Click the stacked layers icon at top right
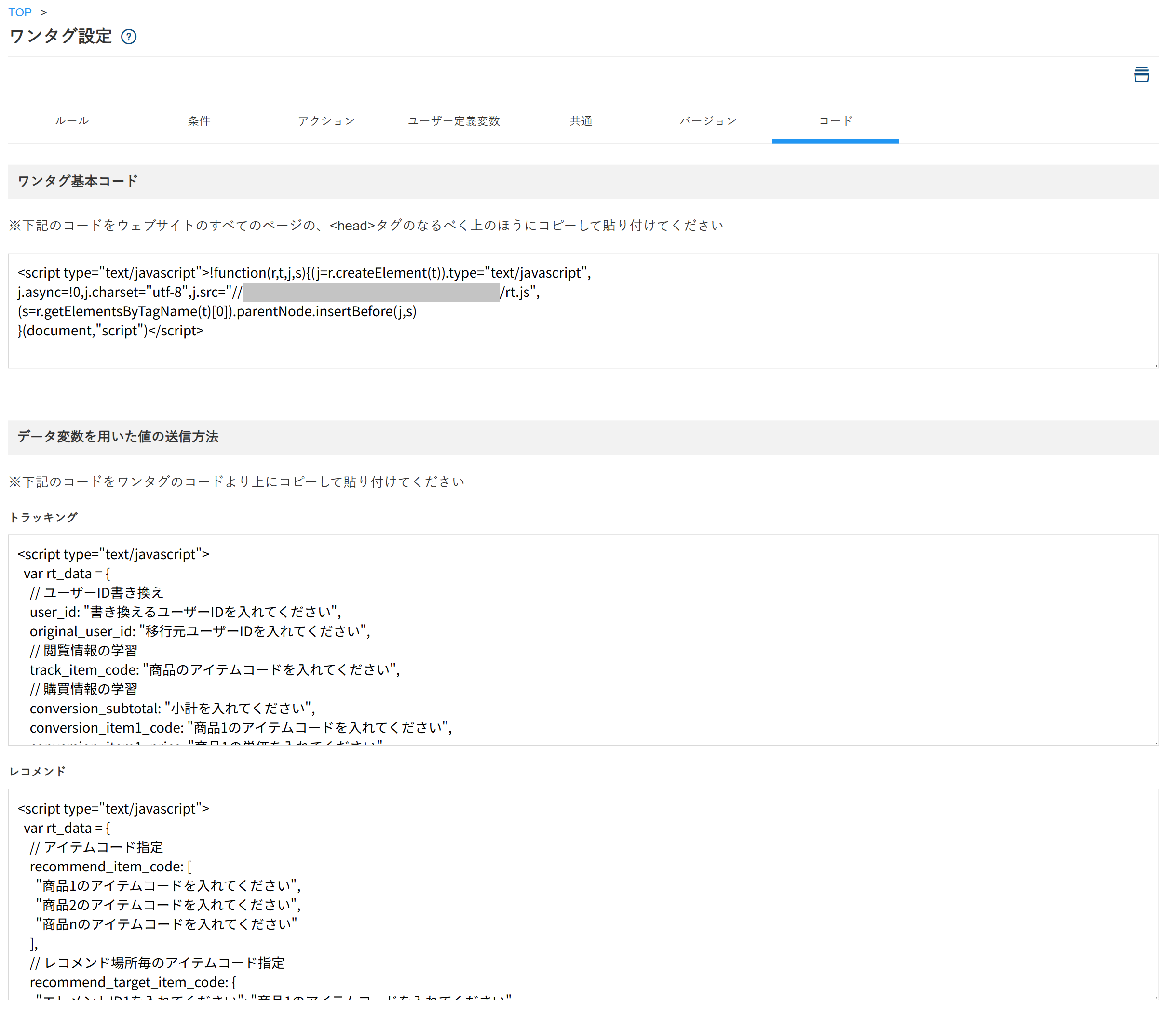 point(1141,74)
